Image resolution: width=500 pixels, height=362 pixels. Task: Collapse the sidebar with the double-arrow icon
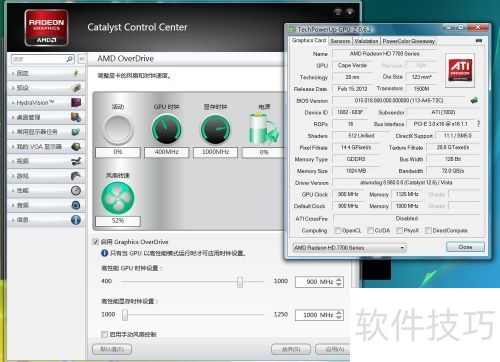82,59
